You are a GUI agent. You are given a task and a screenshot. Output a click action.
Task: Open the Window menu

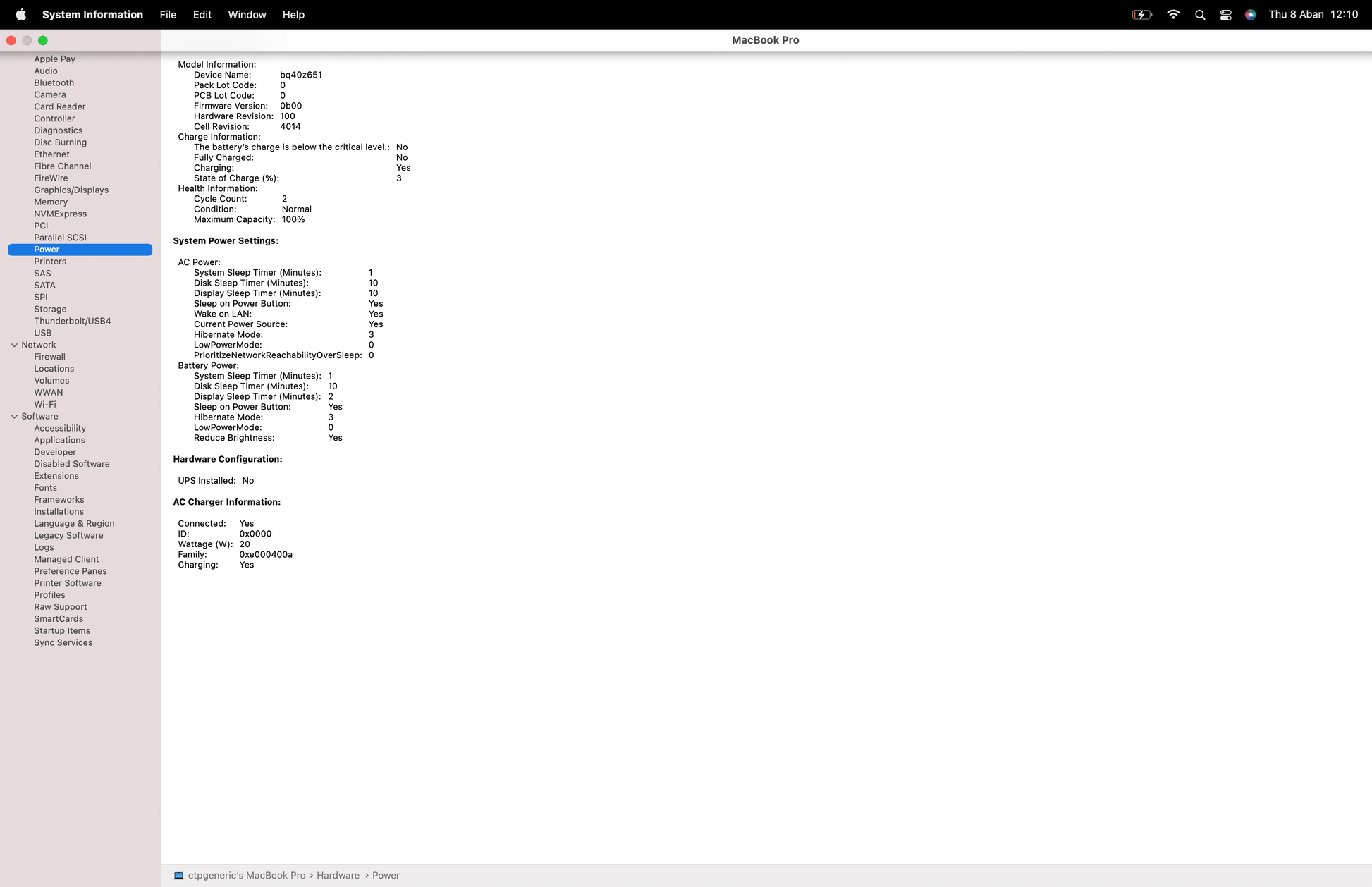(247, 14)
